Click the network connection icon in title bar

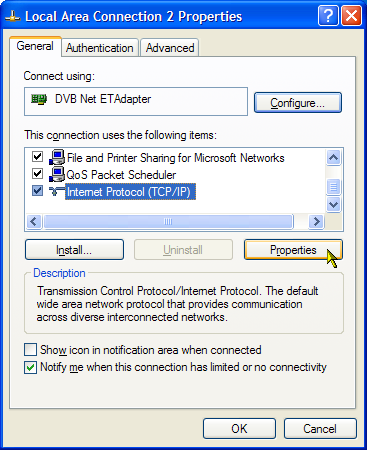[13, 16]
